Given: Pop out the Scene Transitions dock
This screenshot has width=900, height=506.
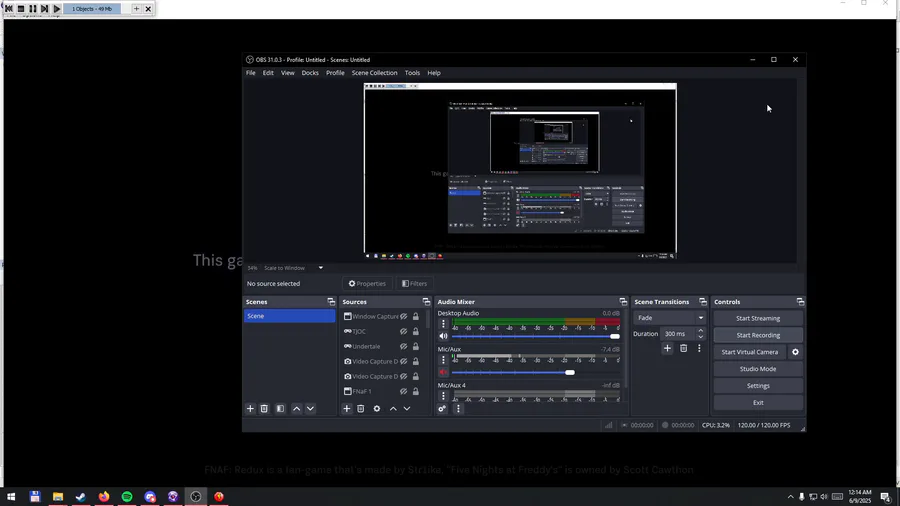Looking at the screenshot, I should point(703,302).
